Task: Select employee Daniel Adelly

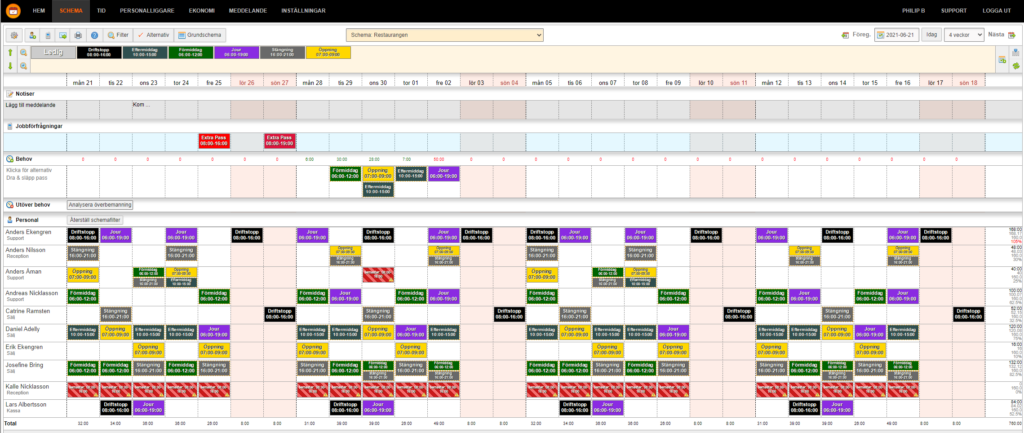Action: (22, 329)
